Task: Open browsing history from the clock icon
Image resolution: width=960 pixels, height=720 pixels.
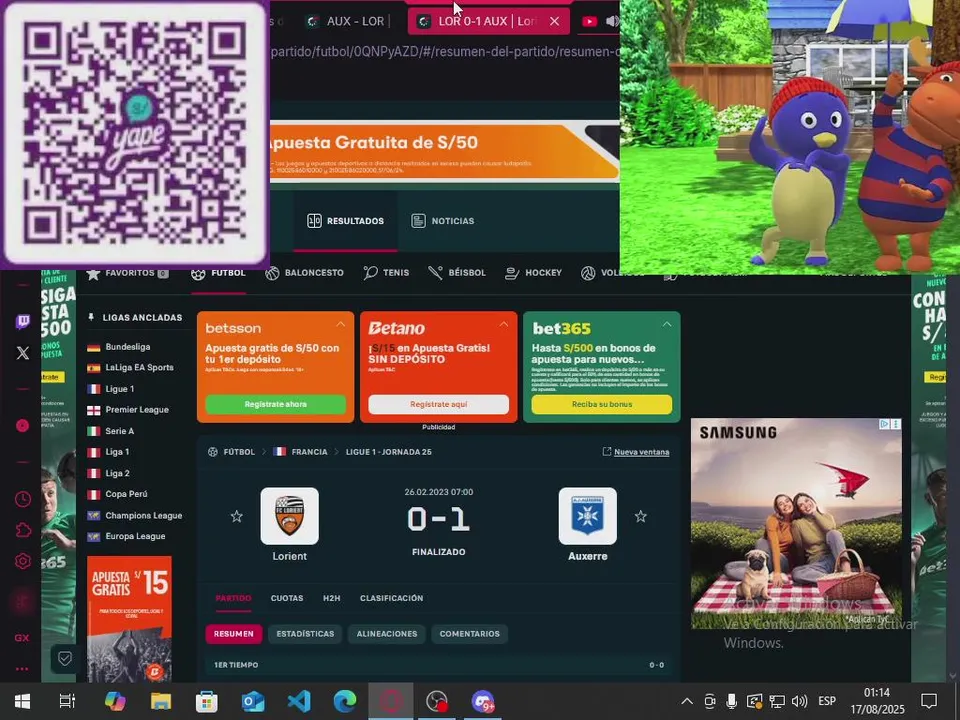Action: click(23, 499)
